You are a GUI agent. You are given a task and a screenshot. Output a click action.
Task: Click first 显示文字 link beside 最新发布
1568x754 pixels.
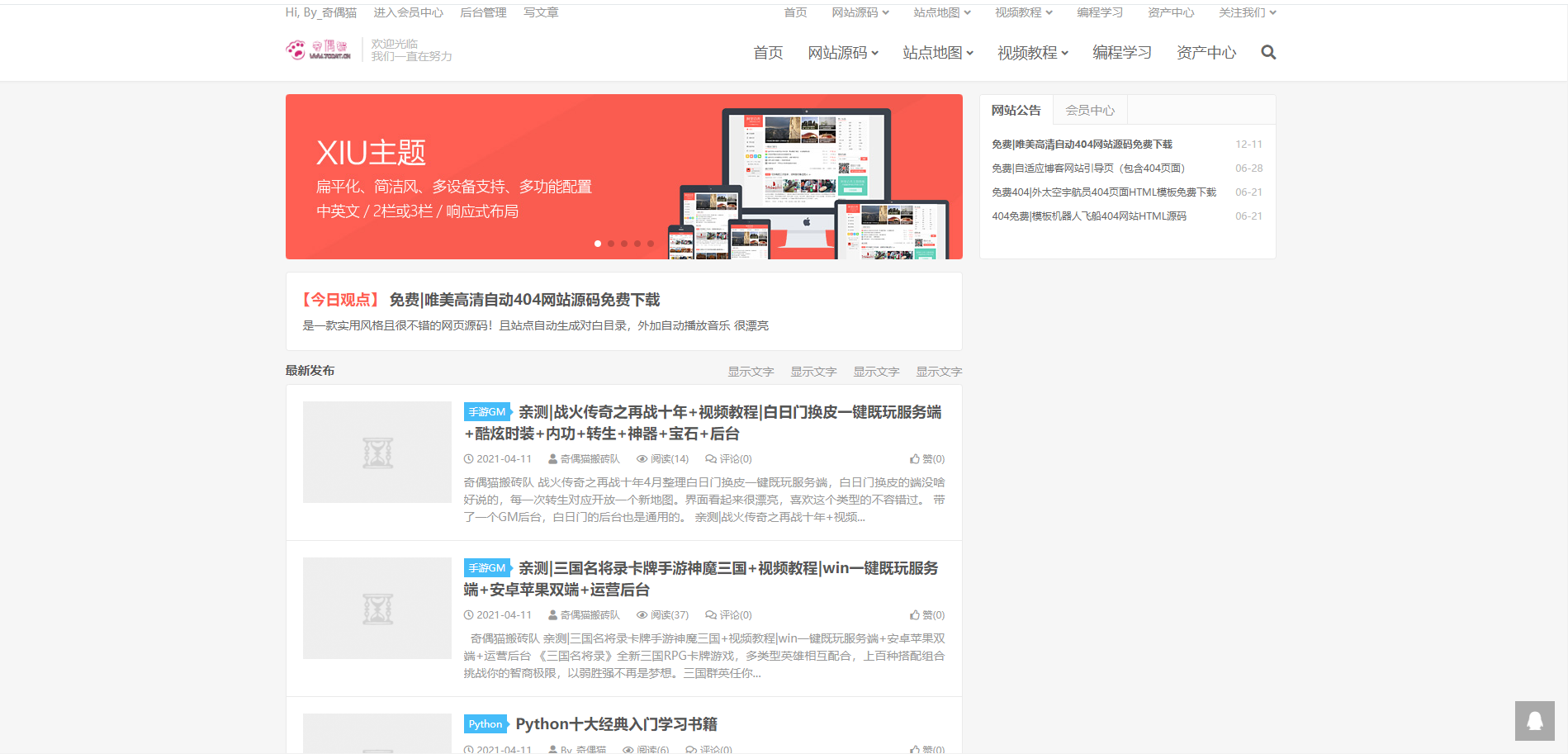point(751,372)
